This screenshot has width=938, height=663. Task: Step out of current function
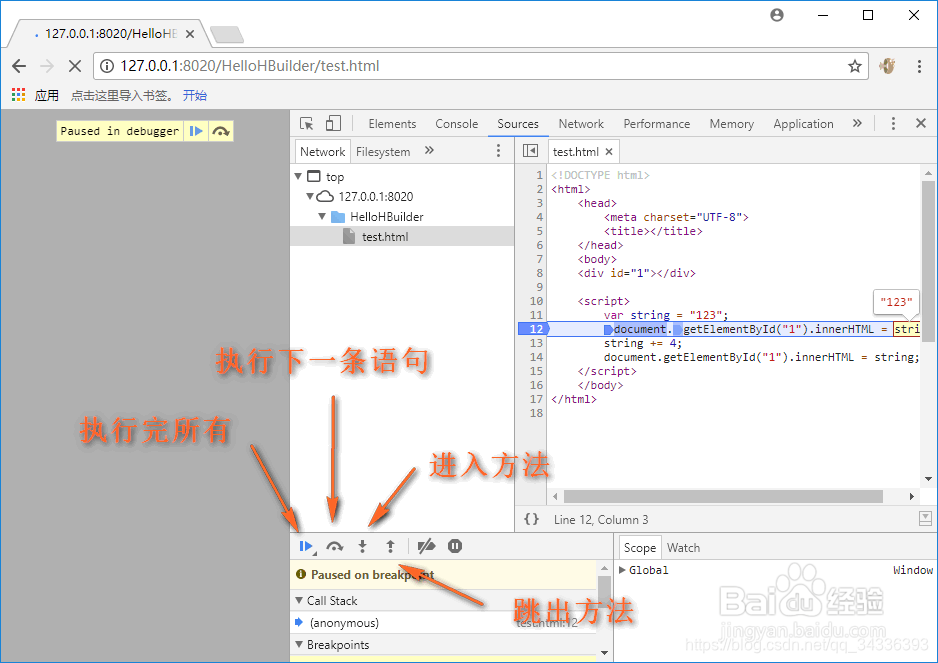pos(390,546)
